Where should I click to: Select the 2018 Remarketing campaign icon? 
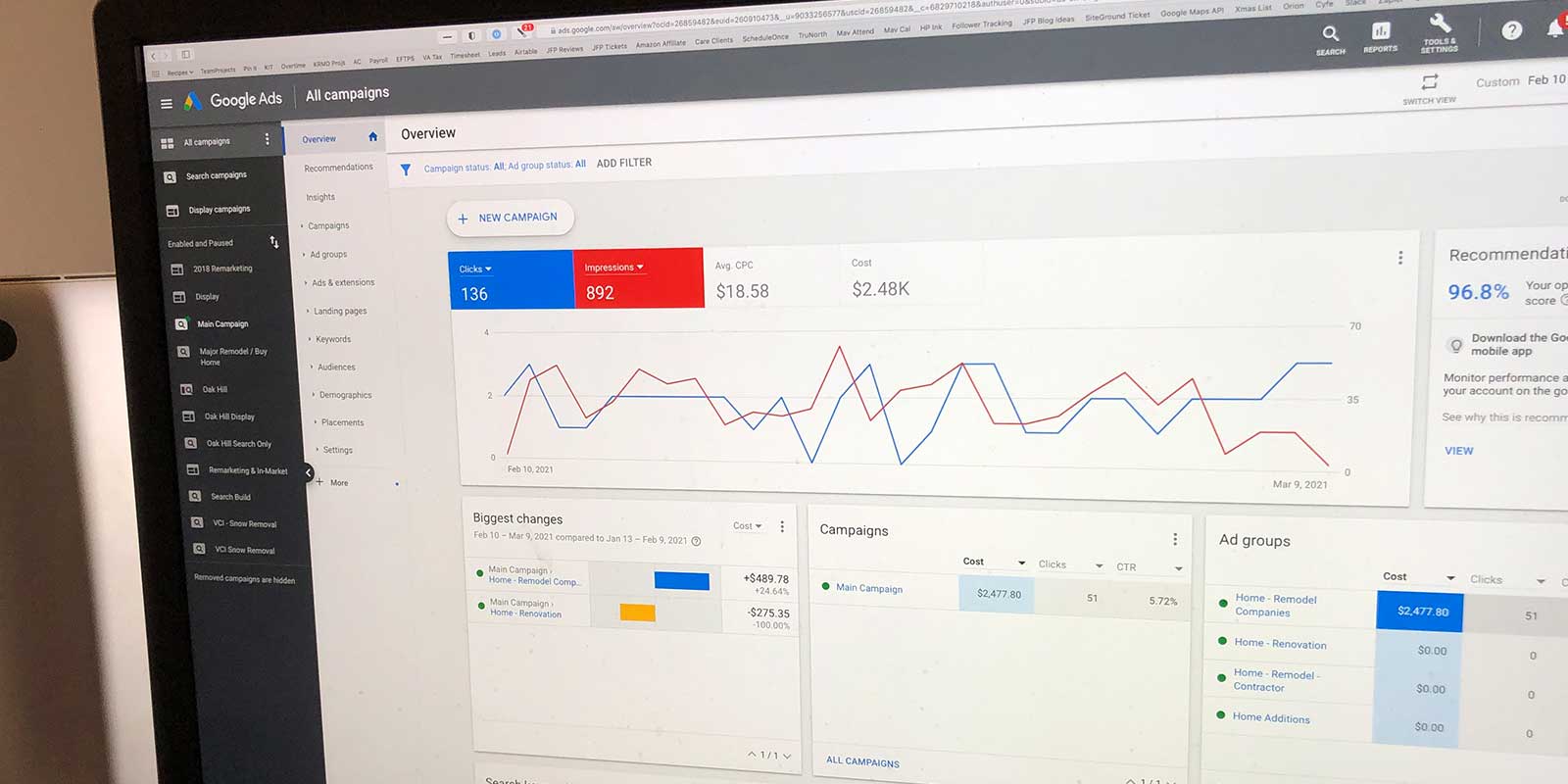click(x=177, y=269)
